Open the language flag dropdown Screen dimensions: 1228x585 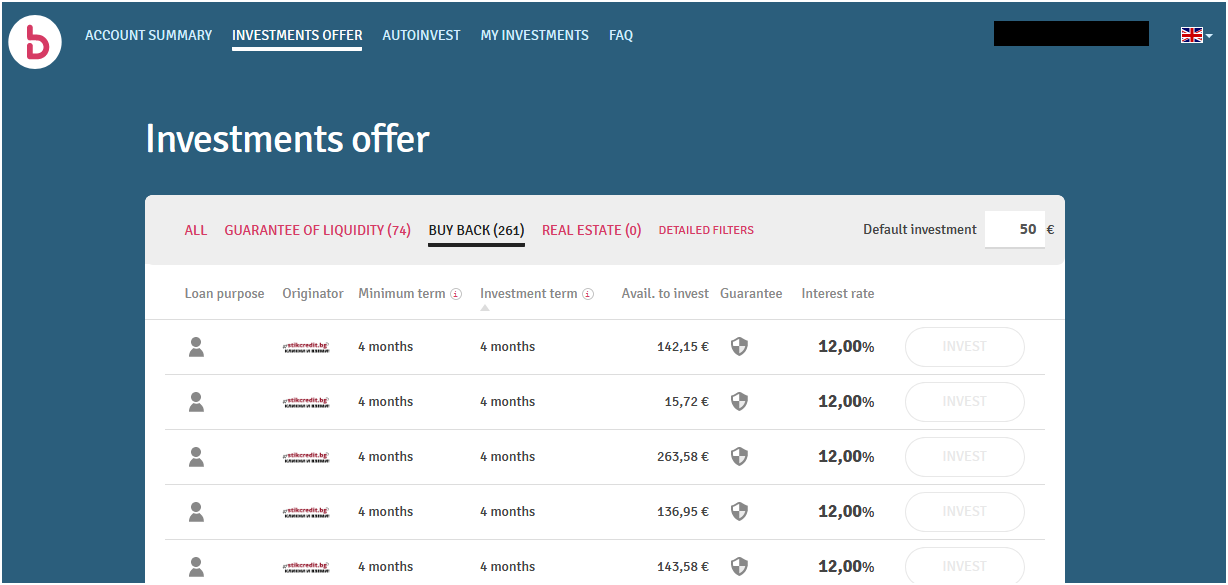[x=1196, y=35]
